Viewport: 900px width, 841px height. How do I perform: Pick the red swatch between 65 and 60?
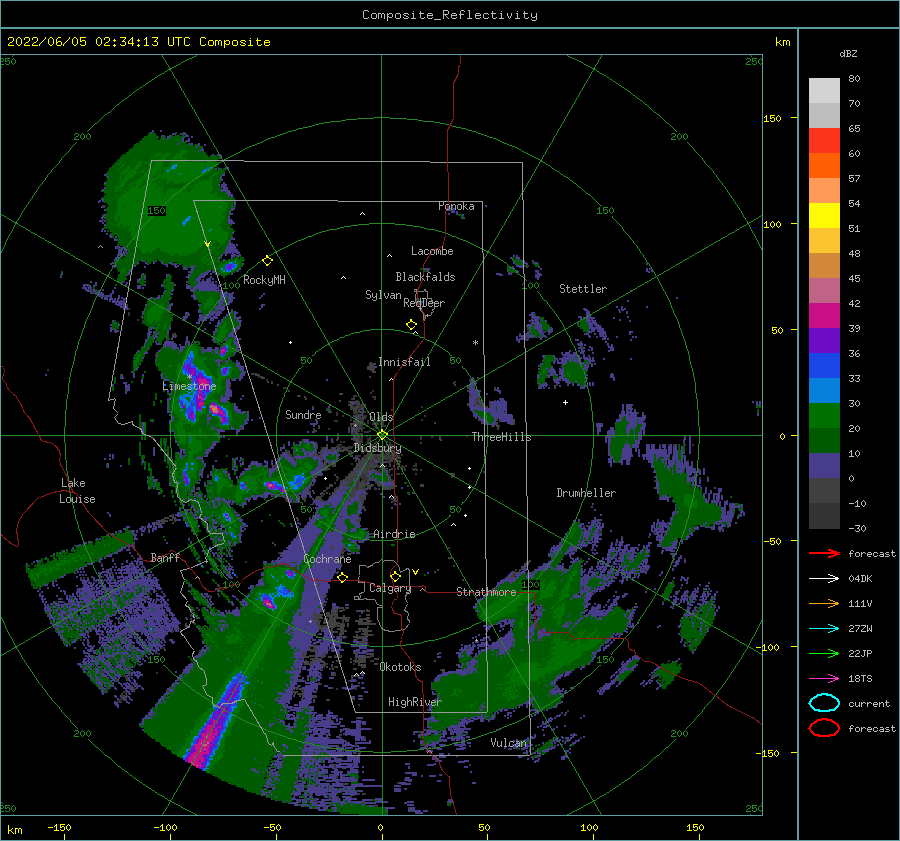coord(824,141)
